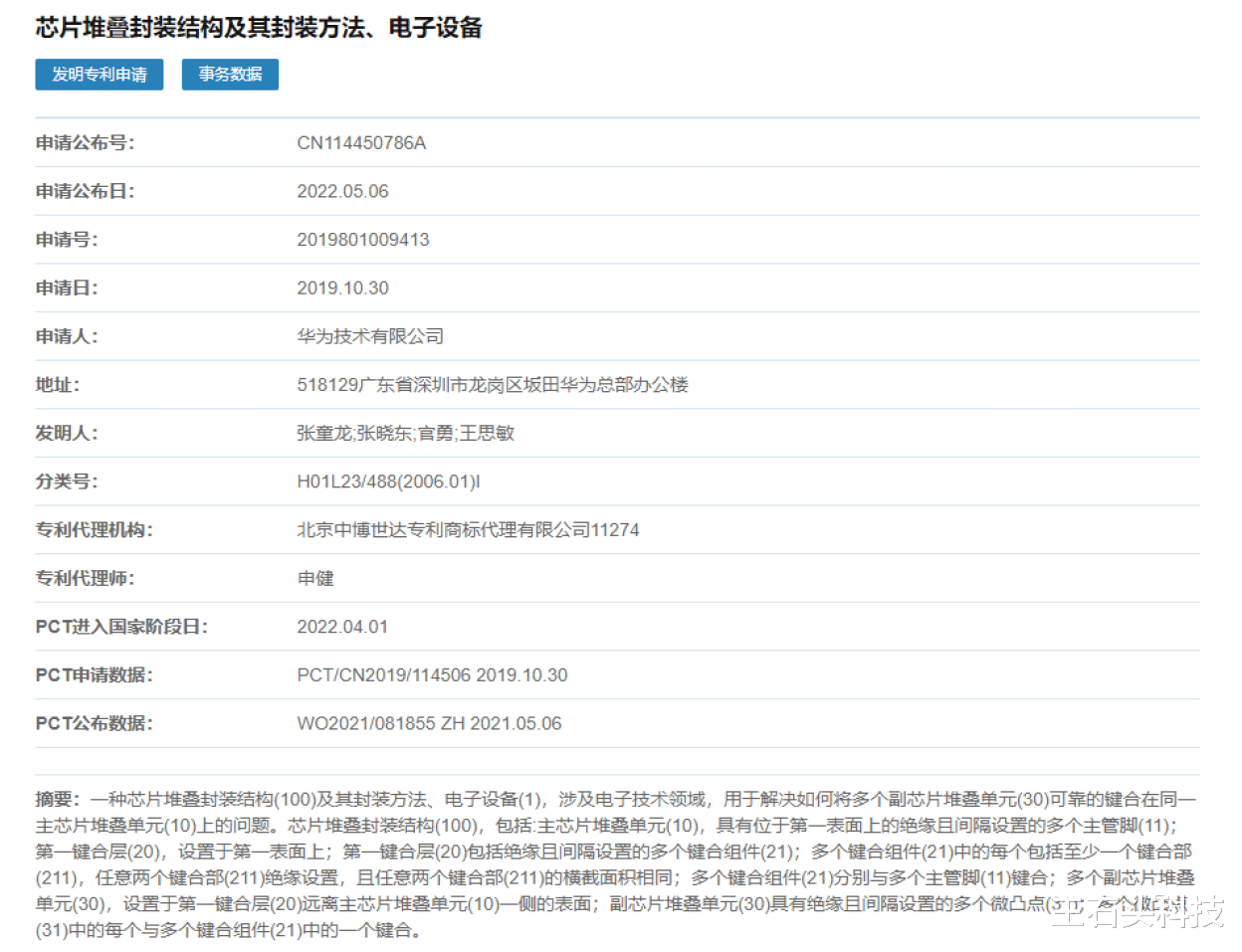Screen dimensions: 1242x952
Task: Select the application date 2019.10.30
Action: 345,287
